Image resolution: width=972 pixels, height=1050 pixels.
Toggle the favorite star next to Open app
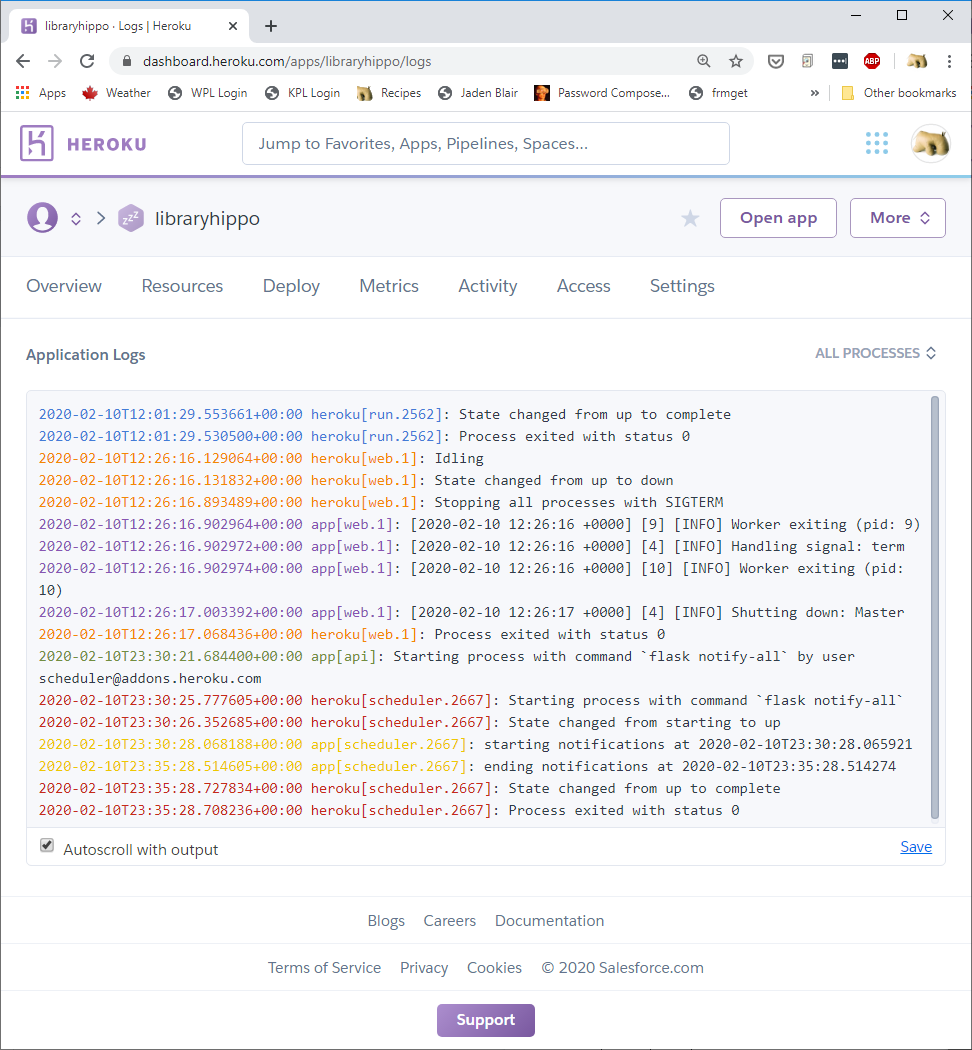point(690,217)
